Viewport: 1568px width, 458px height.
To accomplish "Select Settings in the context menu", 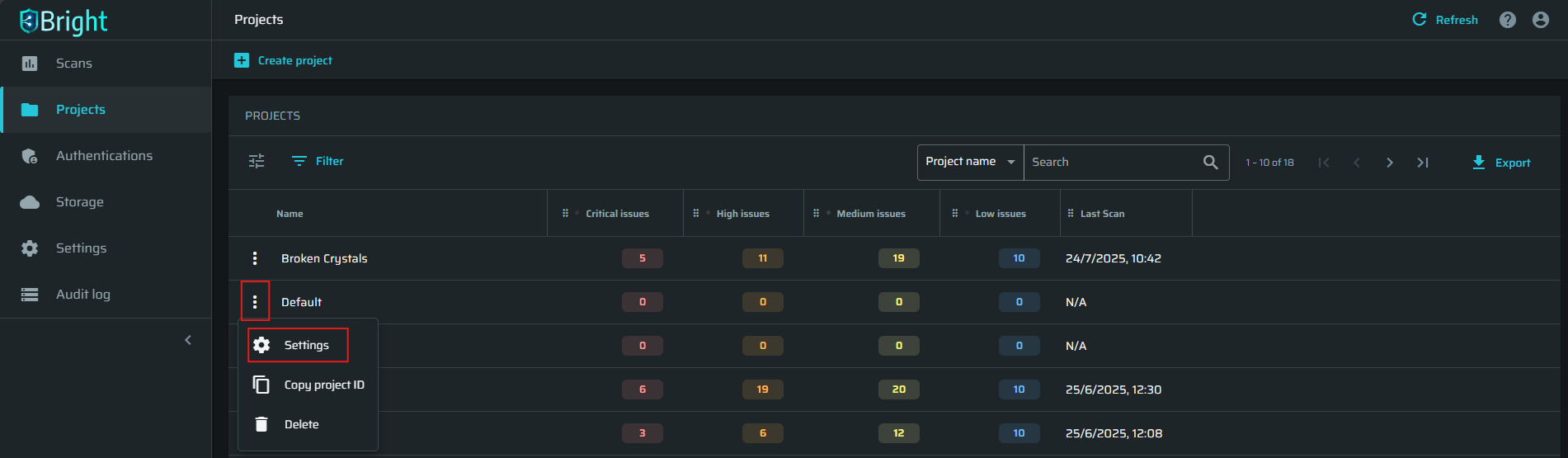I will [x=308, y=345].
